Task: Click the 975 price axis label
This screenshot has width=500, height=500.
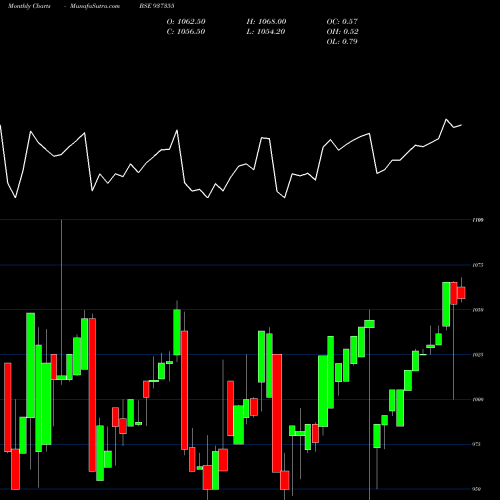Action: pos(477,444)
